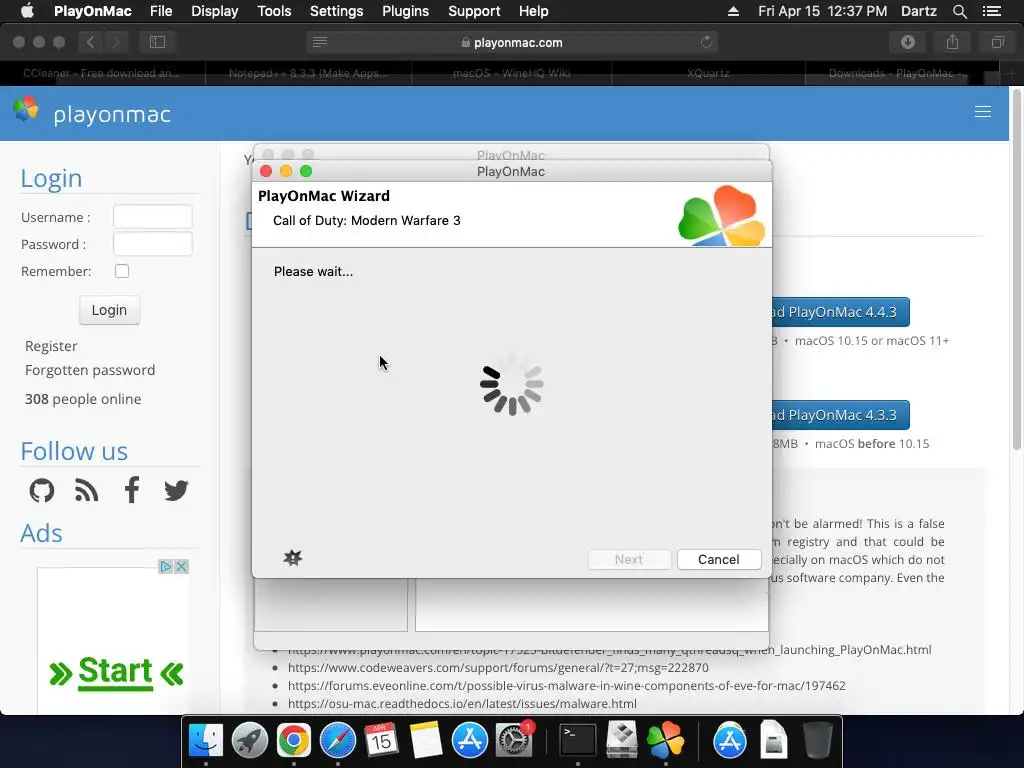Toggle the Safari sidebar

(x=157, y=42)
